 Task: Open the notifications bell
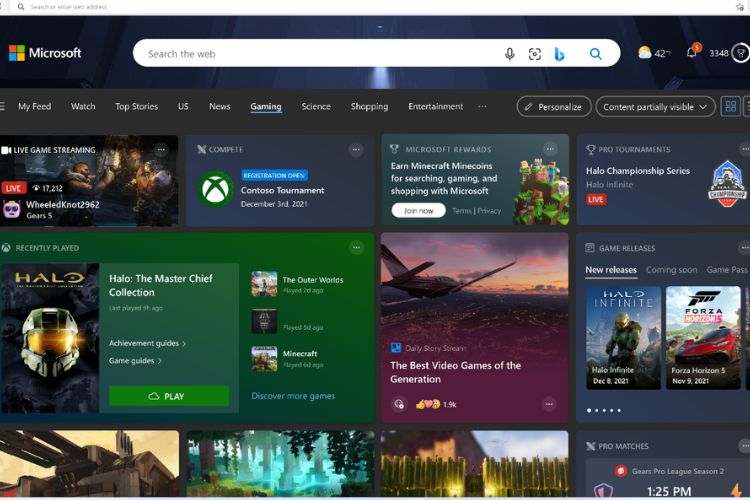click(693, 51)
